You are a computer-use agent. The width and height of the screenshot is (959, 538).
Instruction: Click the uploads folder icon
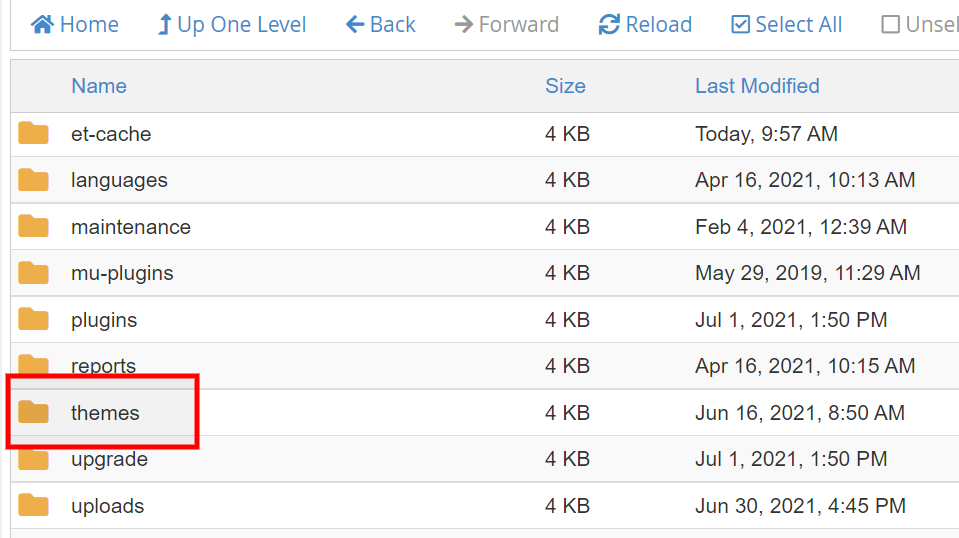click(34, 506)
